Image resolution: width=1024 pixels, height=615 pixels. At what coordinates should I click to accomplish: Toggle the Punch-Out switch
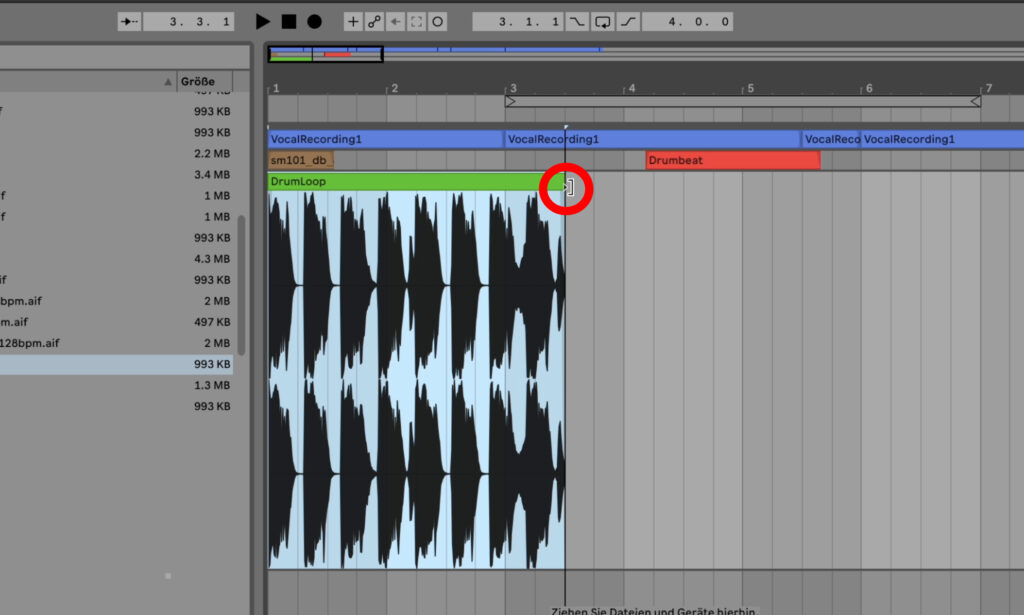pos(628,22)
